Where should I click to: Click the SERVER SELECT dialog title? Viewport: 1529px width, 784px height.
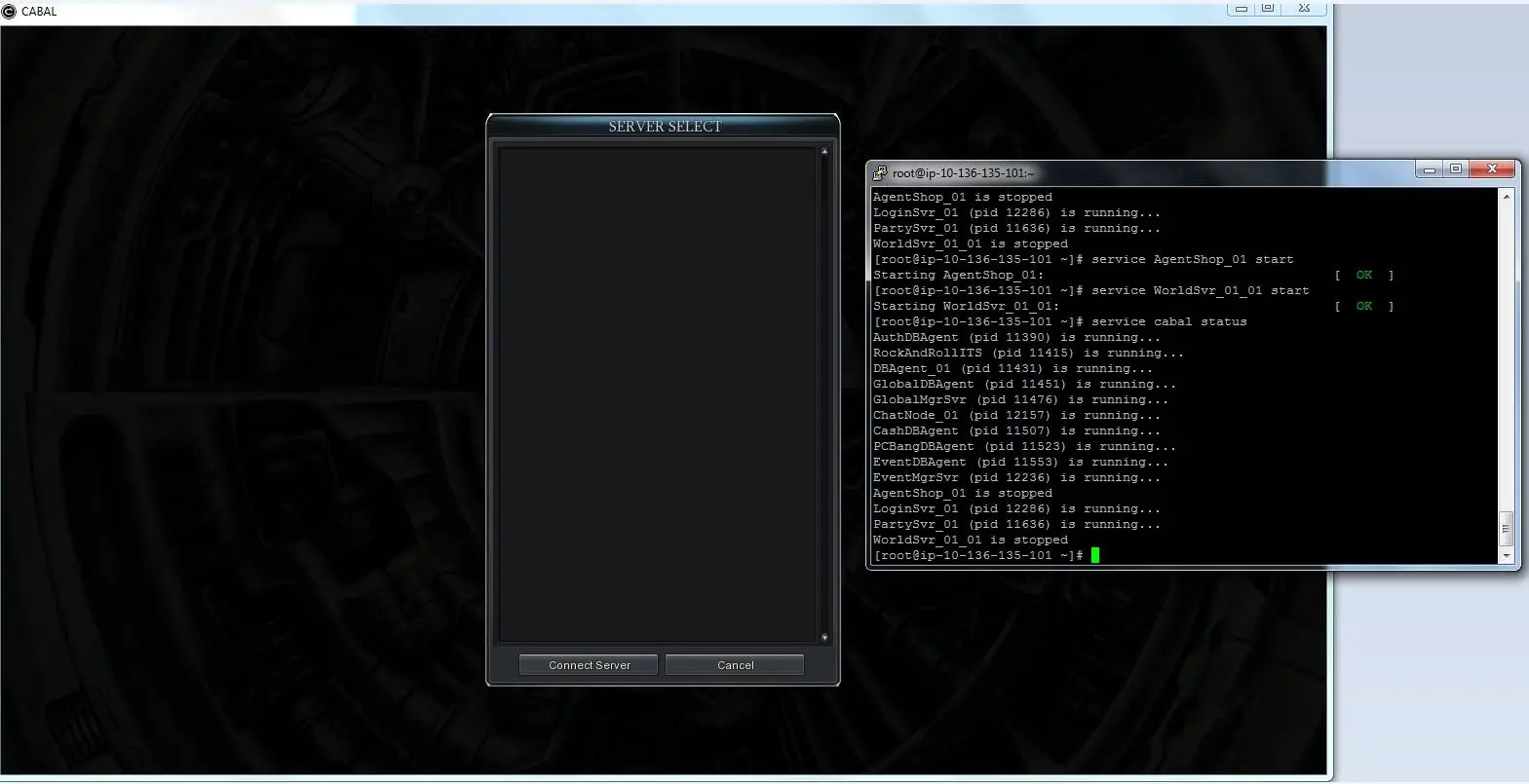click(665, 127)
